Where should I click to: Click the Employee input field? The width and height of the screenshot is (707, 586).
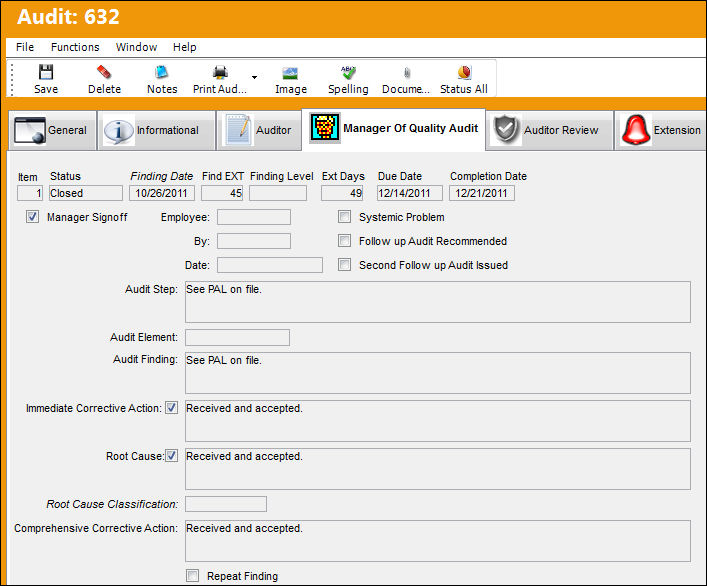(x=254, y=217)
